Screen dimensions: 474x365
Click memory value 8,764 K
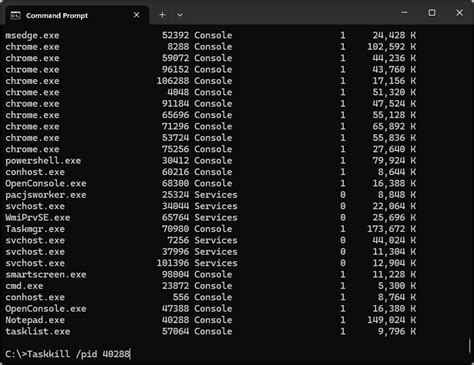(397, 297)
